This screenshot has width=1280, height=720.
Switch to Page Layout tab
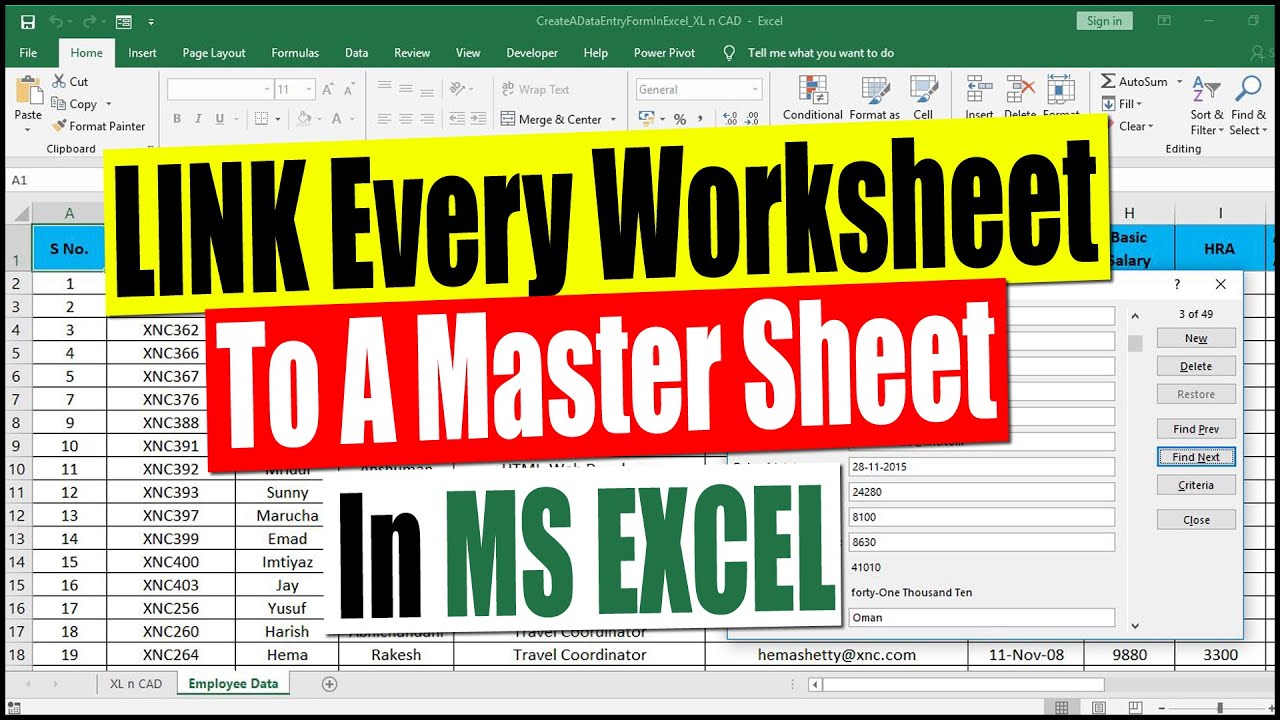[x=214, y=53]
